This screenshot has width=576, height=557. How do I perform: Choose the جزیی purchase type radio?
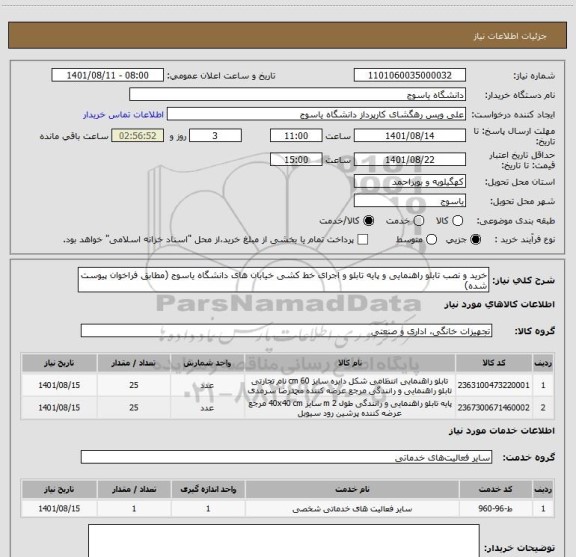(475, 240)
